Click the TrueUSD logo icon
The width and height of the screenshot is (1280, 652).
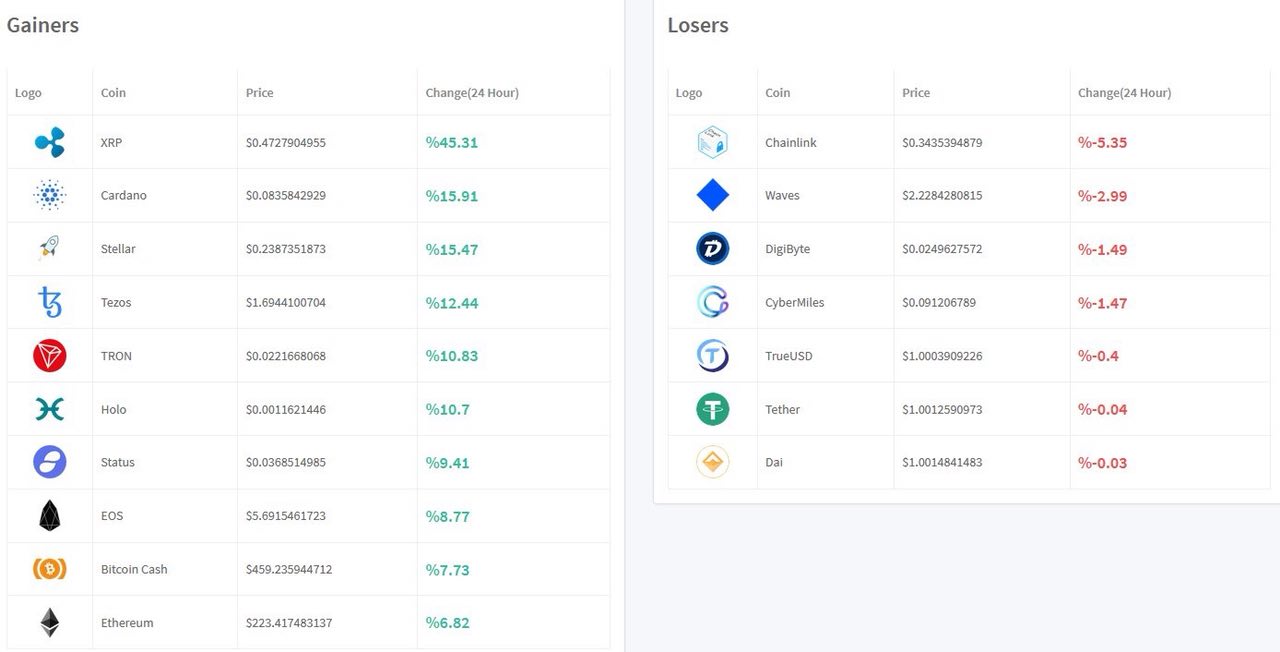[713, 356]
